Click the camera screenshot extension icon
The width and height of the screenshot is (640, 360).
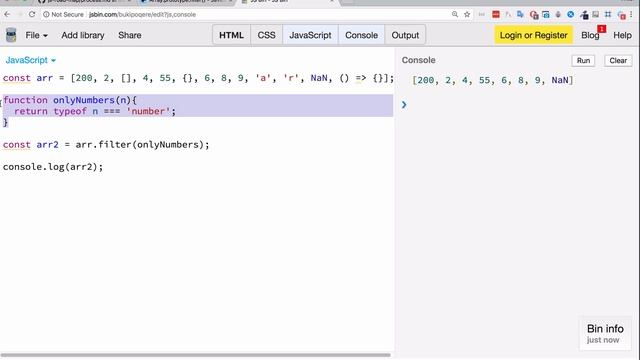pos(546,14)
